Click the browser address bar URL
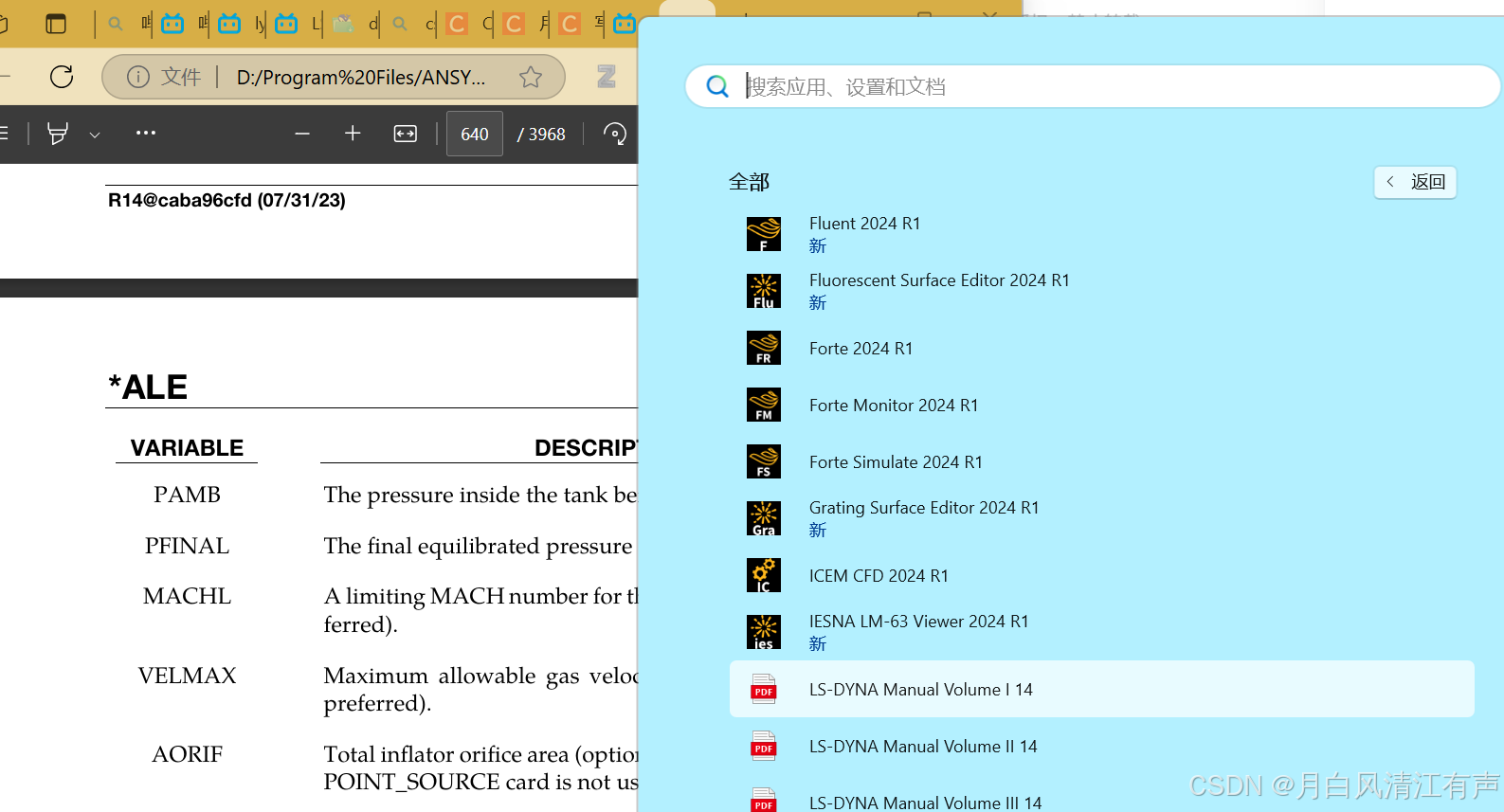This screenshot has height=812, width=1504. 361,78
